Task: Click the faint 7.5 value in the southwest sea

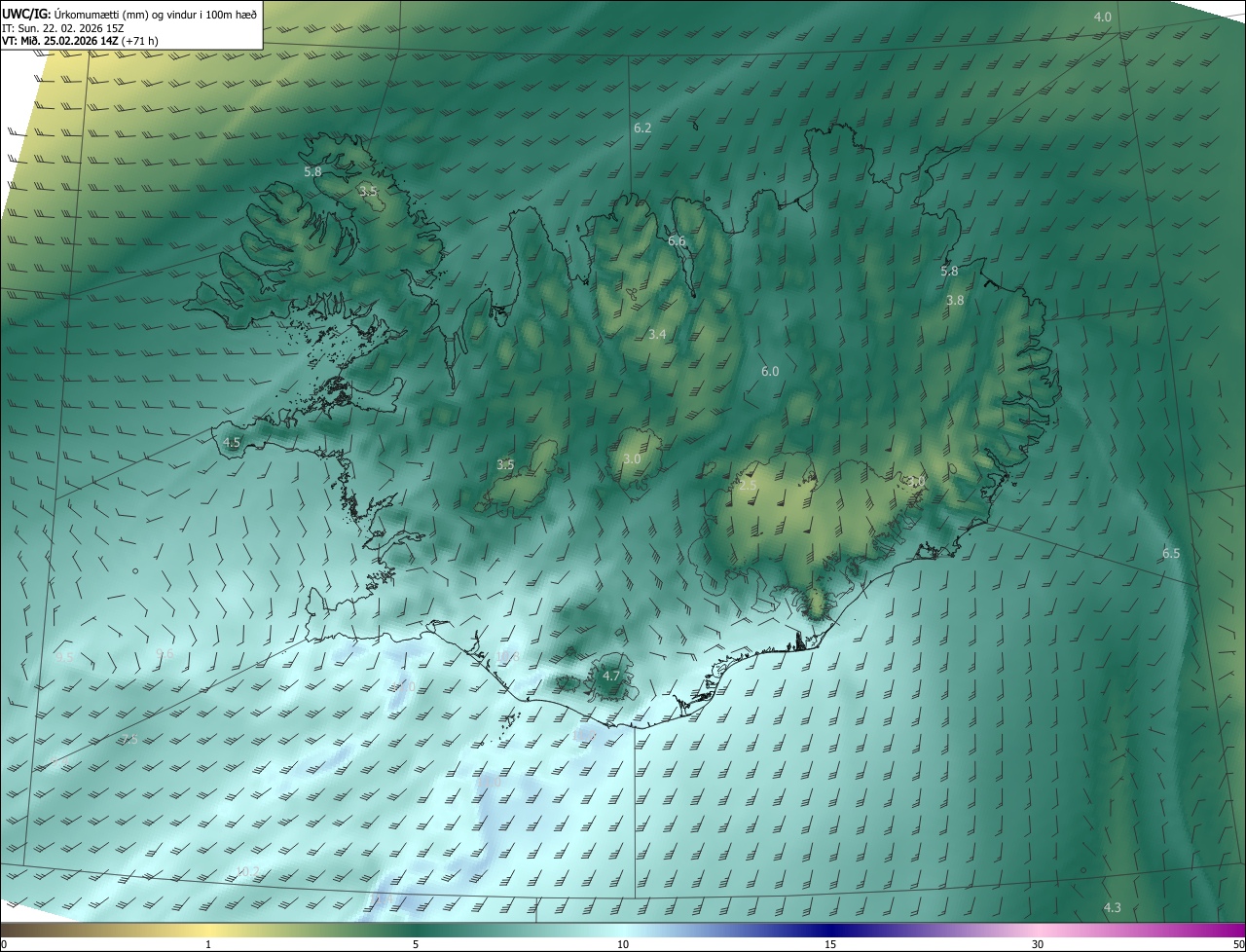Action: [x=129, y=740]
